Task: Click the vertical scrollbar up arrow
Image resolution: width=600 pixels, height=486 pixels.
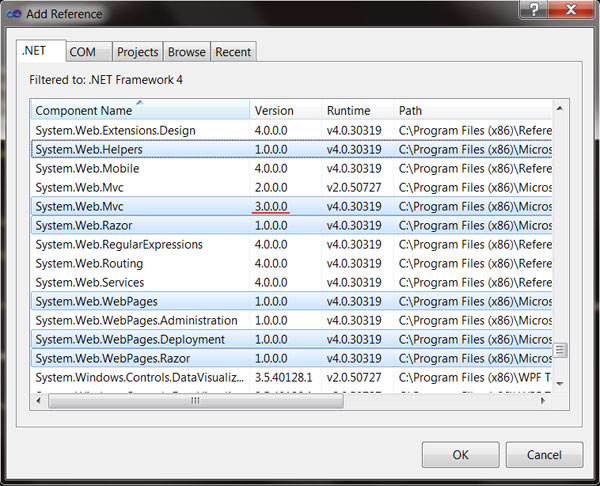Action: click(560, 109)
